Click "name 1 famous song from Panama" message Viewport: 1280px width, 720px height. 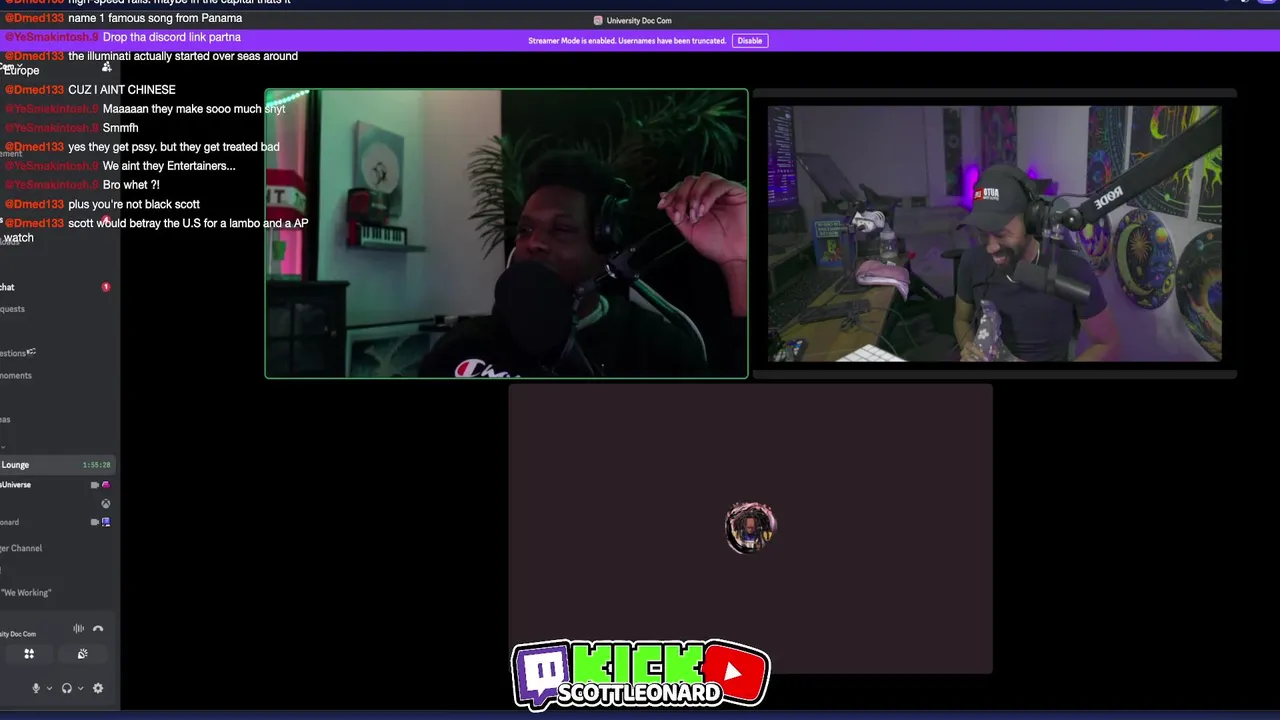[155, 18]
